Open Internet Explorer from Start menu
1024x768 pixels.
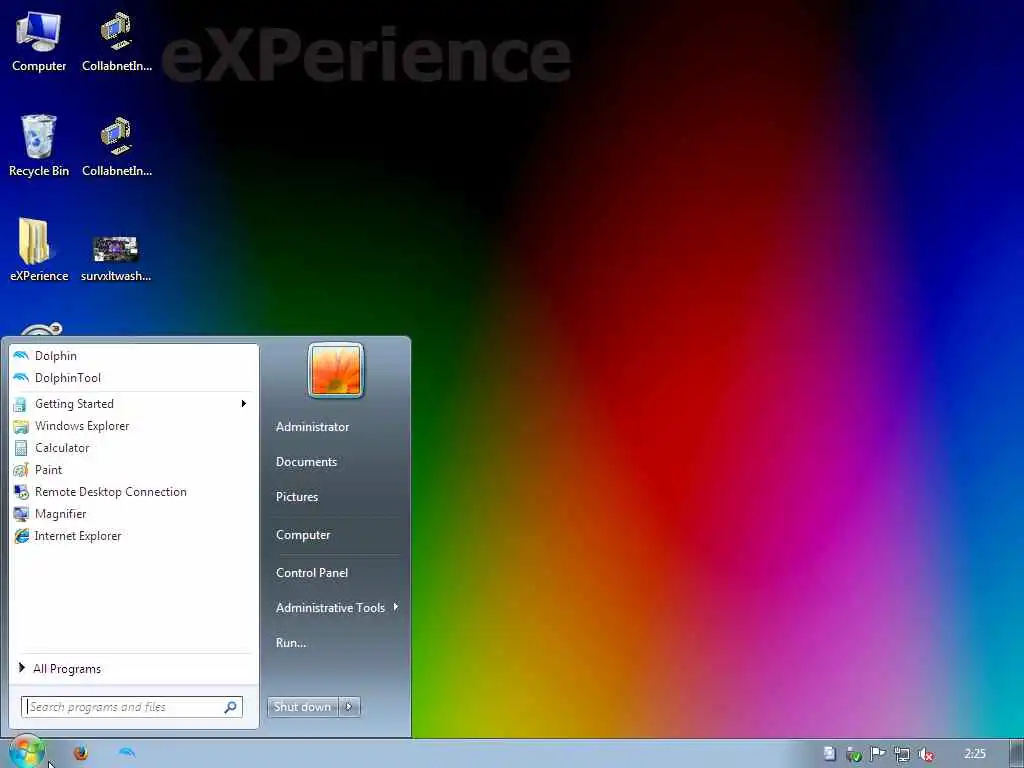pos(133,536)
